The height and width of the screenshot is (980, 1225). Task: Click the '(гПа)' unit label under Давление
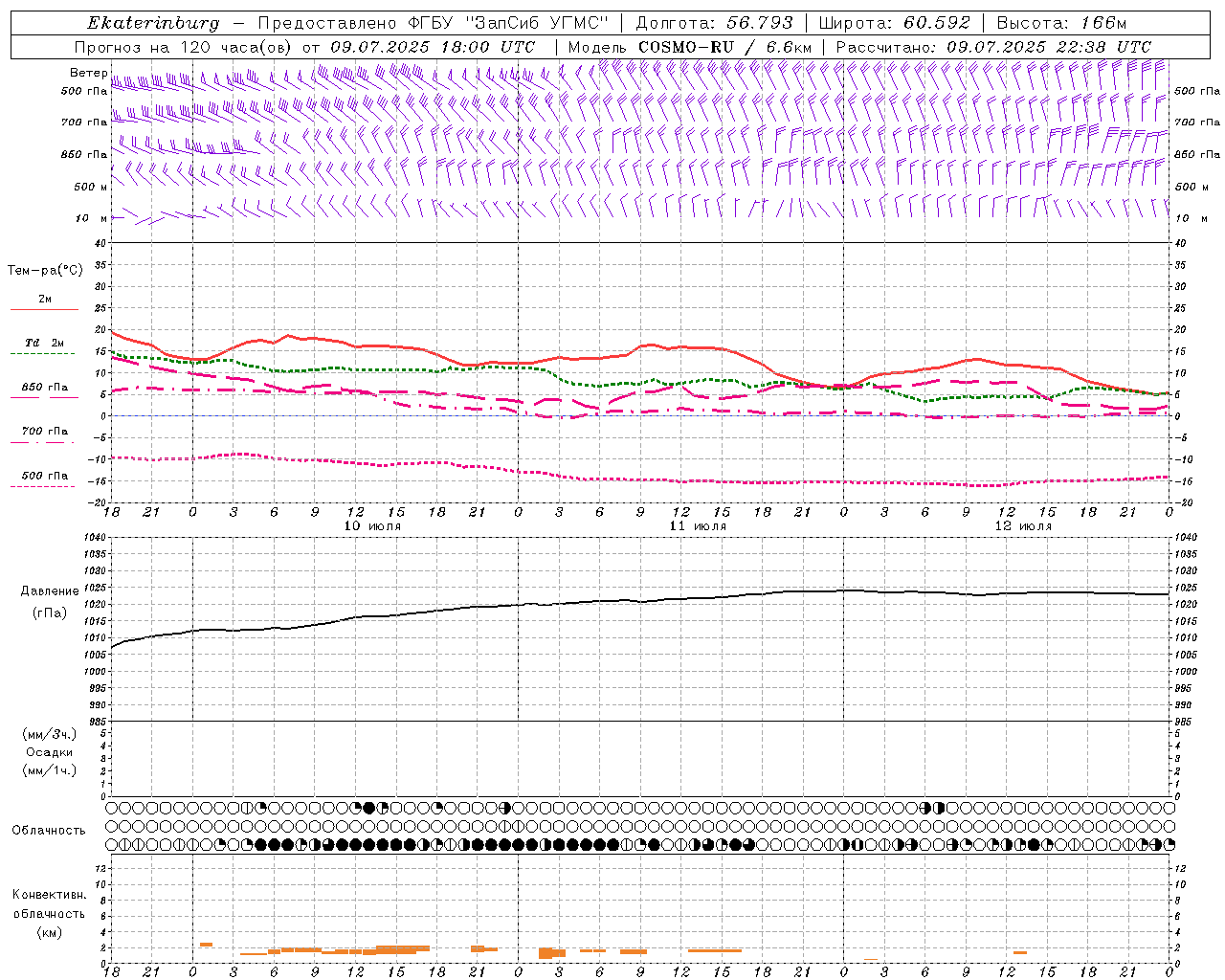[x=50, y=612]
